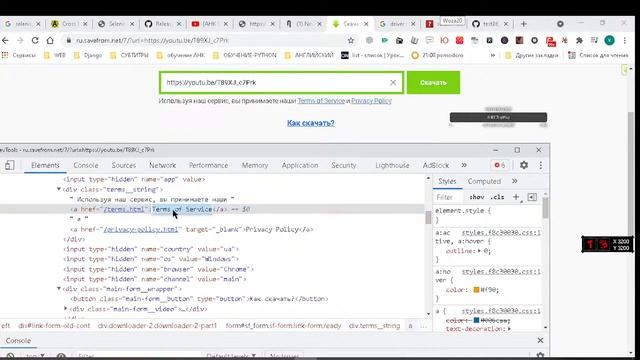
Task: Click the green Скачать button
Action: click(x=433, y=82)
